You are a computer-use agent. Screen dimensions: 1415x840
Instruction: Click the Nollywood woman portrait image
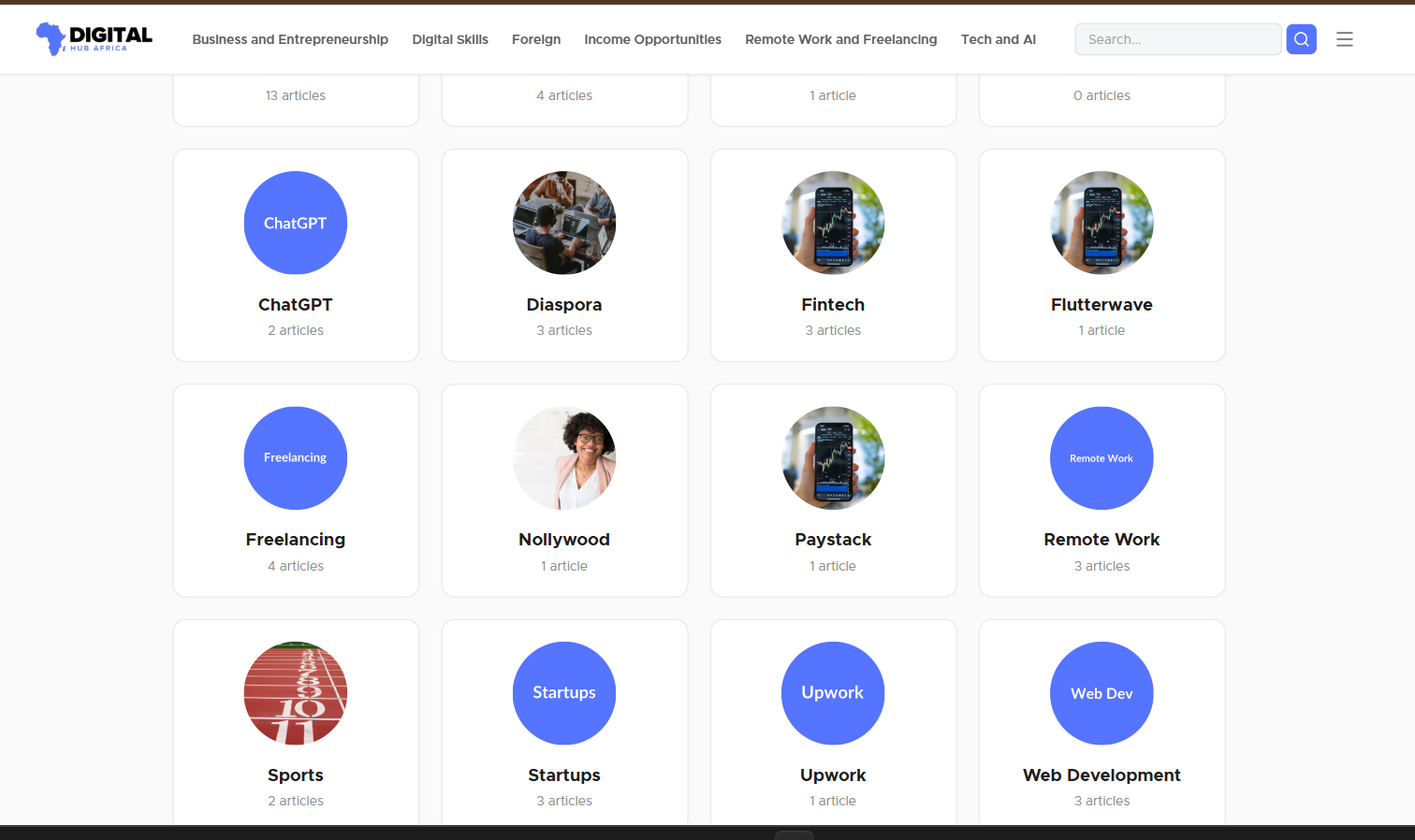pos(564,458)
